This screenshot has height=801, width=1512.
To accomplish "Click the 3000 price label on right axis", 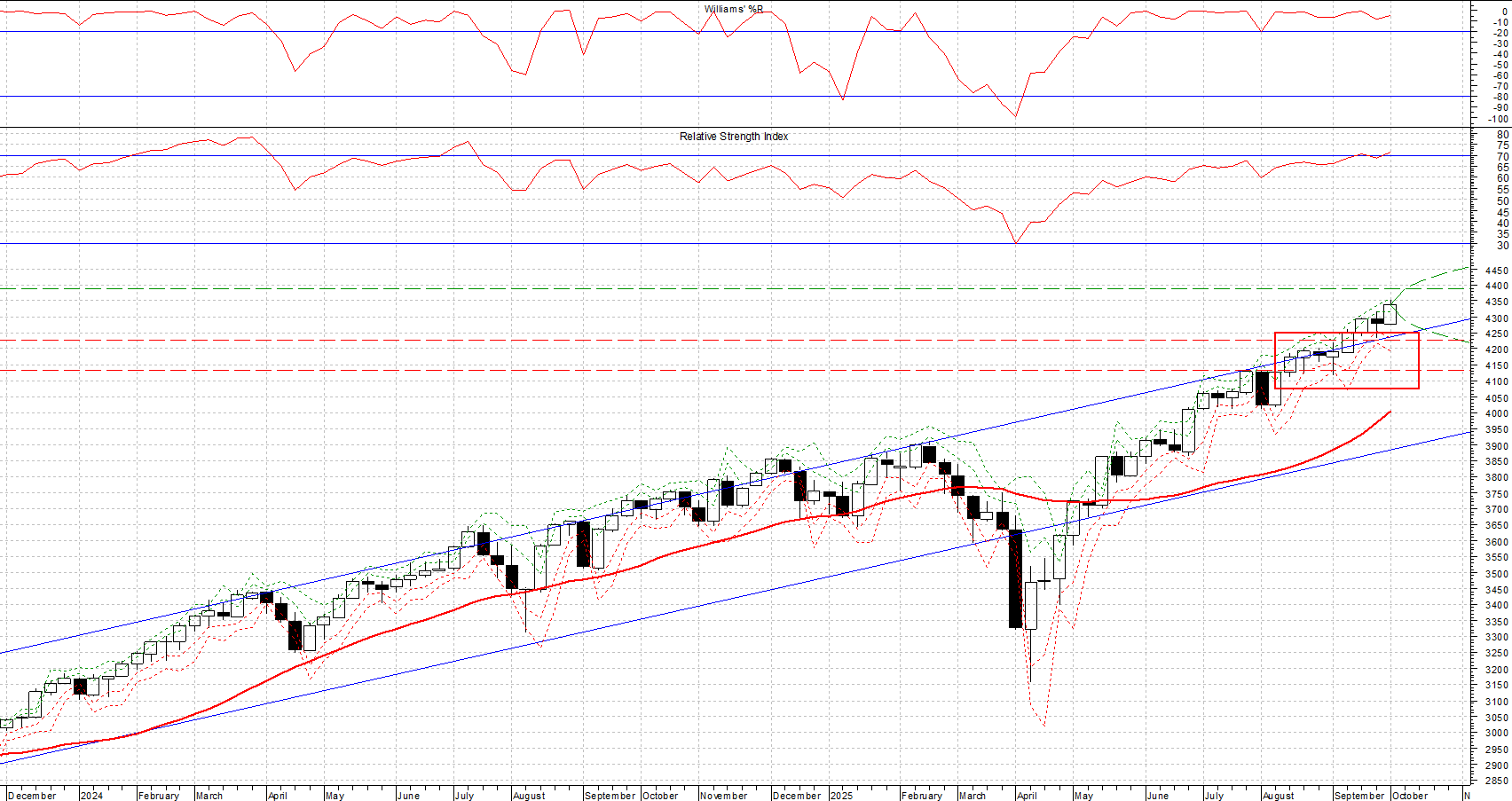I will [1496, 734].
